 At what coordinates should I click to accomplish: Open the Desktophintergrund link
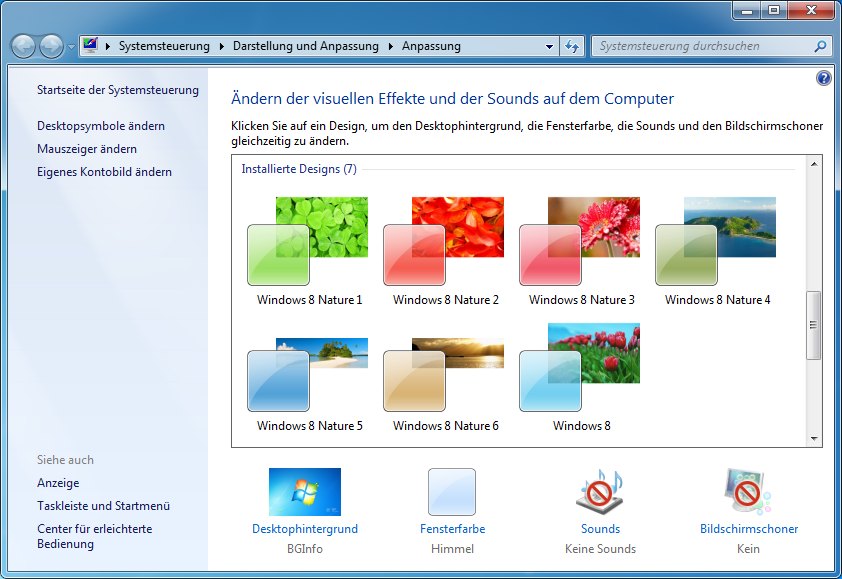coord(304,529)
